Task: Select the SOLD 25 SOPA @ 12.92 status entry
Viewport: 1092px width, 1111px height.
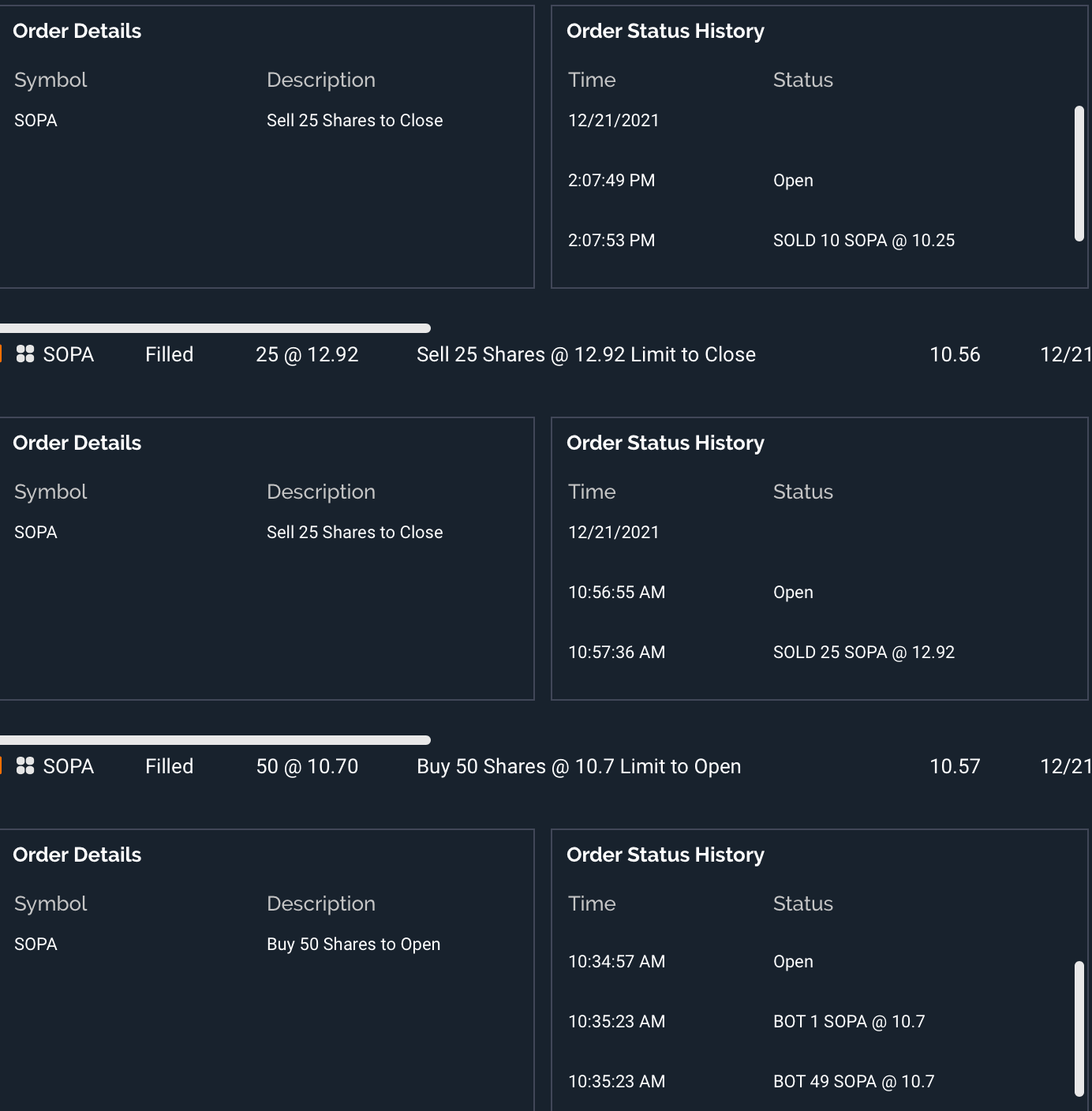Action: point(864,653)
